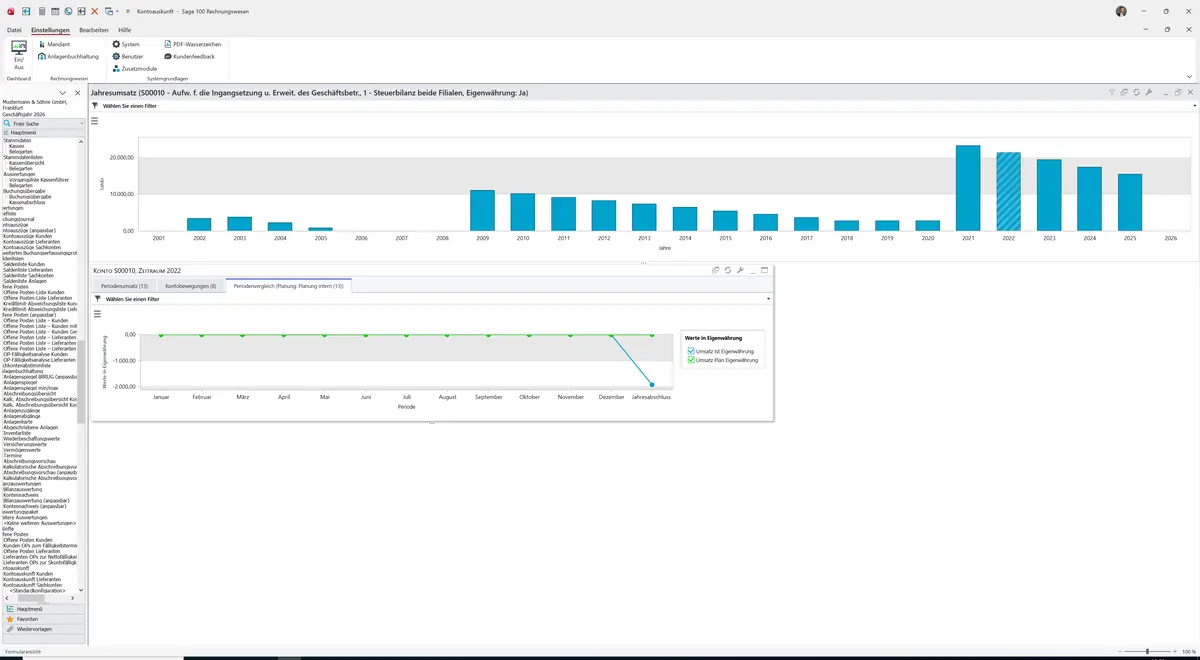Click the red Sage app icon
The height and width of the screenshot is (660, 1200).
(x=9, y=11)
